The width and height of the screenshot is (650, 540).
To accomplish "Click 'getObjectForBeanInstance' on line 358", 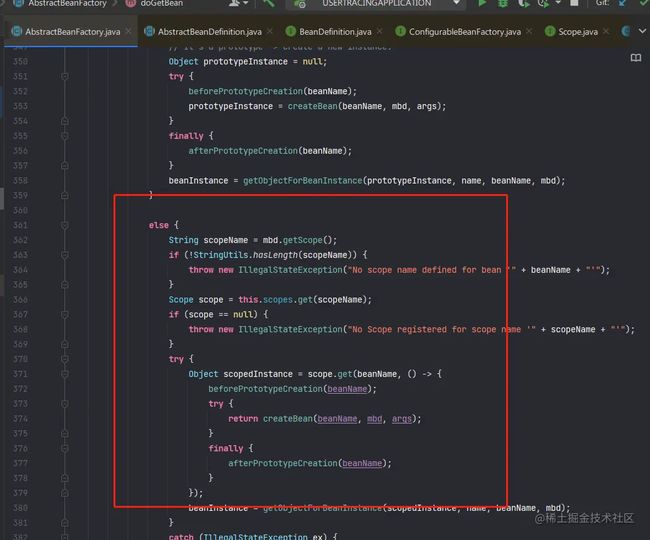I will click(x=303, y=181).
